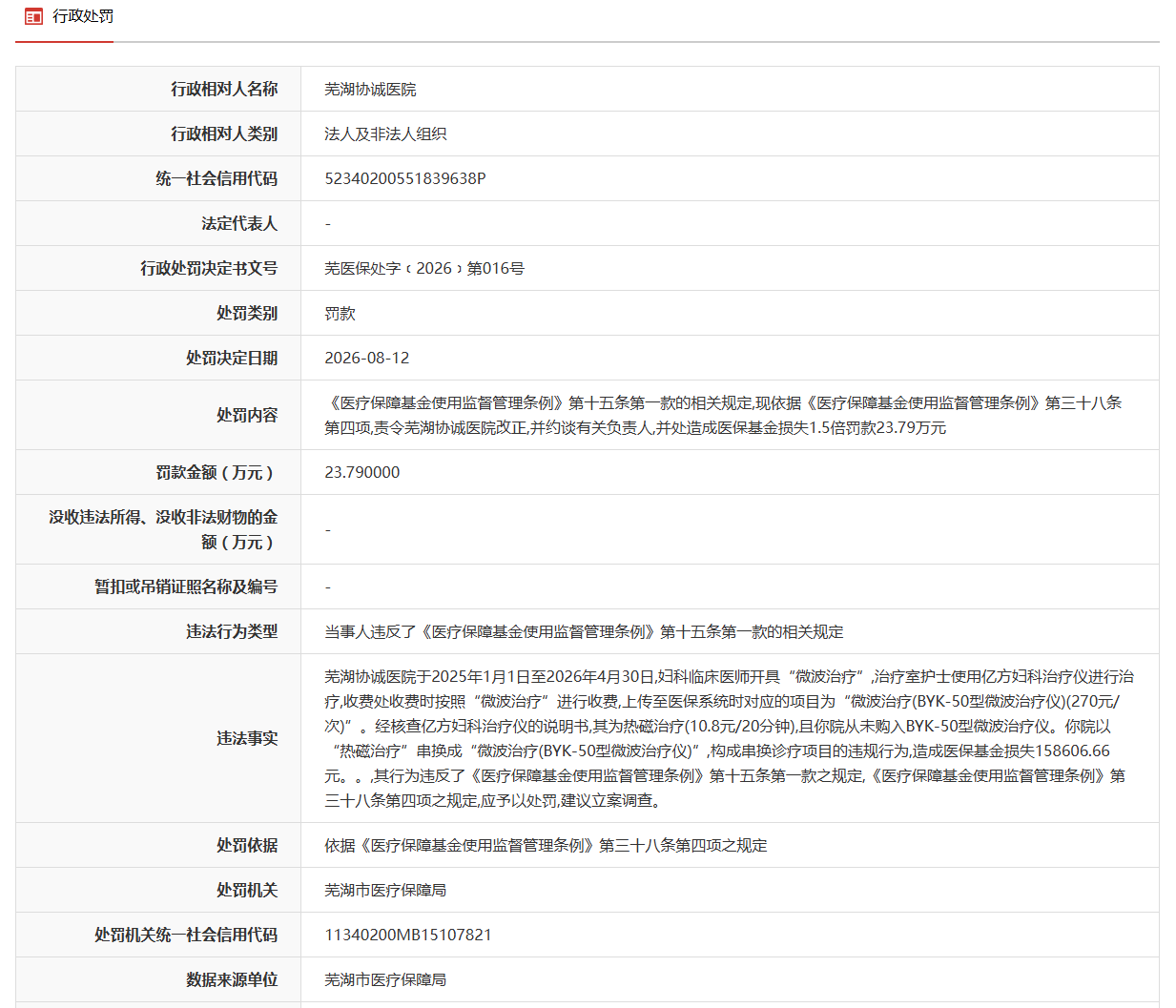Click the 统一社会信用代码 label
The height and width of the screenshot is (1008, 1176).
pyautogui.click(x=217, y=178)
